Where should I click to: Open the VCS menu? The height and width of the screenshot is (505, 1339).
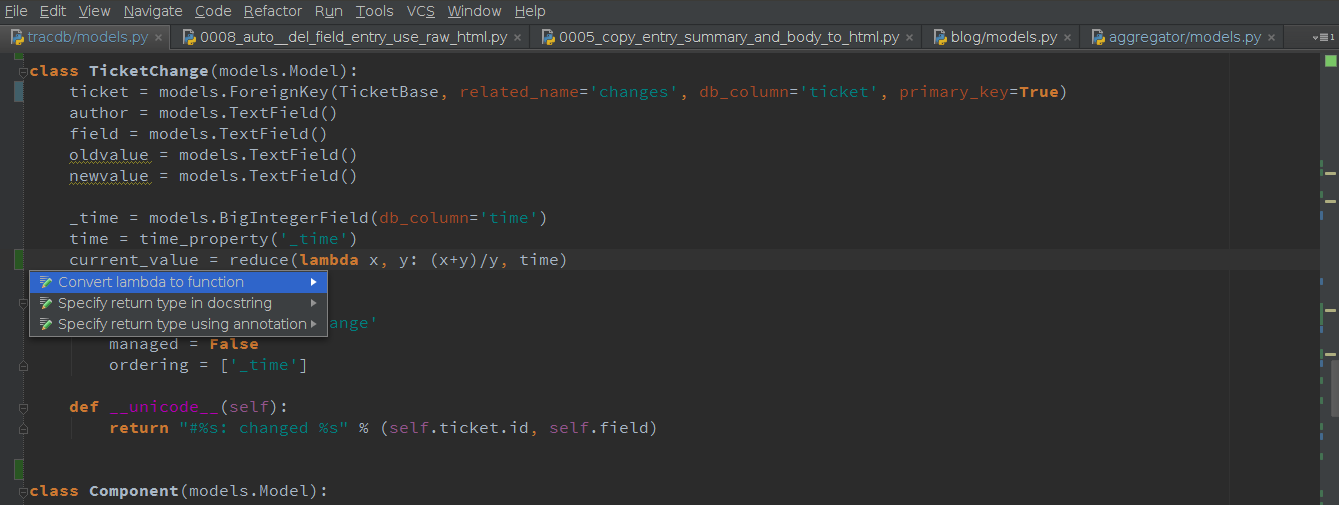tap(421, 11)
